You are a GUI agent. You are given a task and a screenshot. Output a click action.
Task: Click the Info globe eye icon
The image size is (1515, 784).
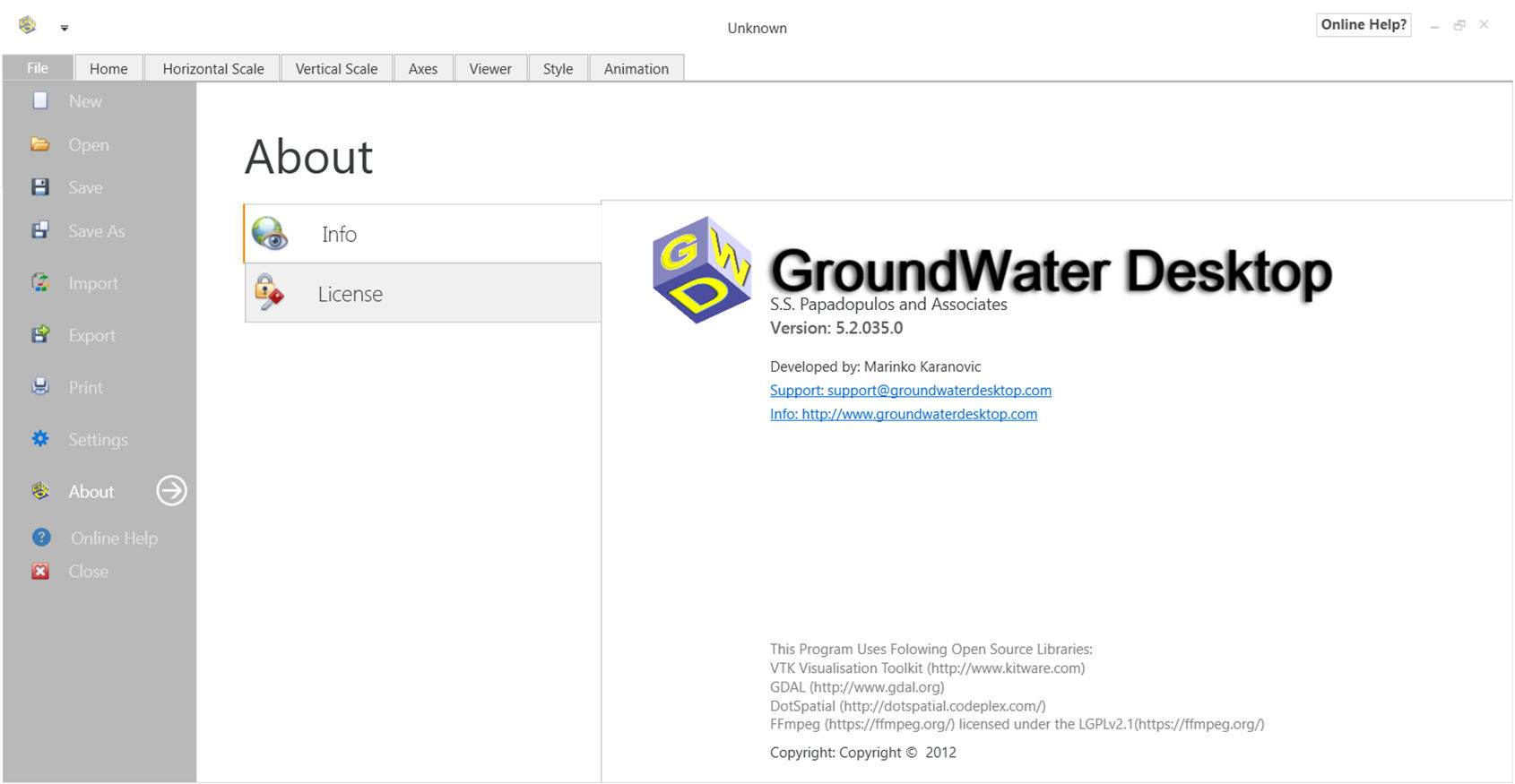269,234
